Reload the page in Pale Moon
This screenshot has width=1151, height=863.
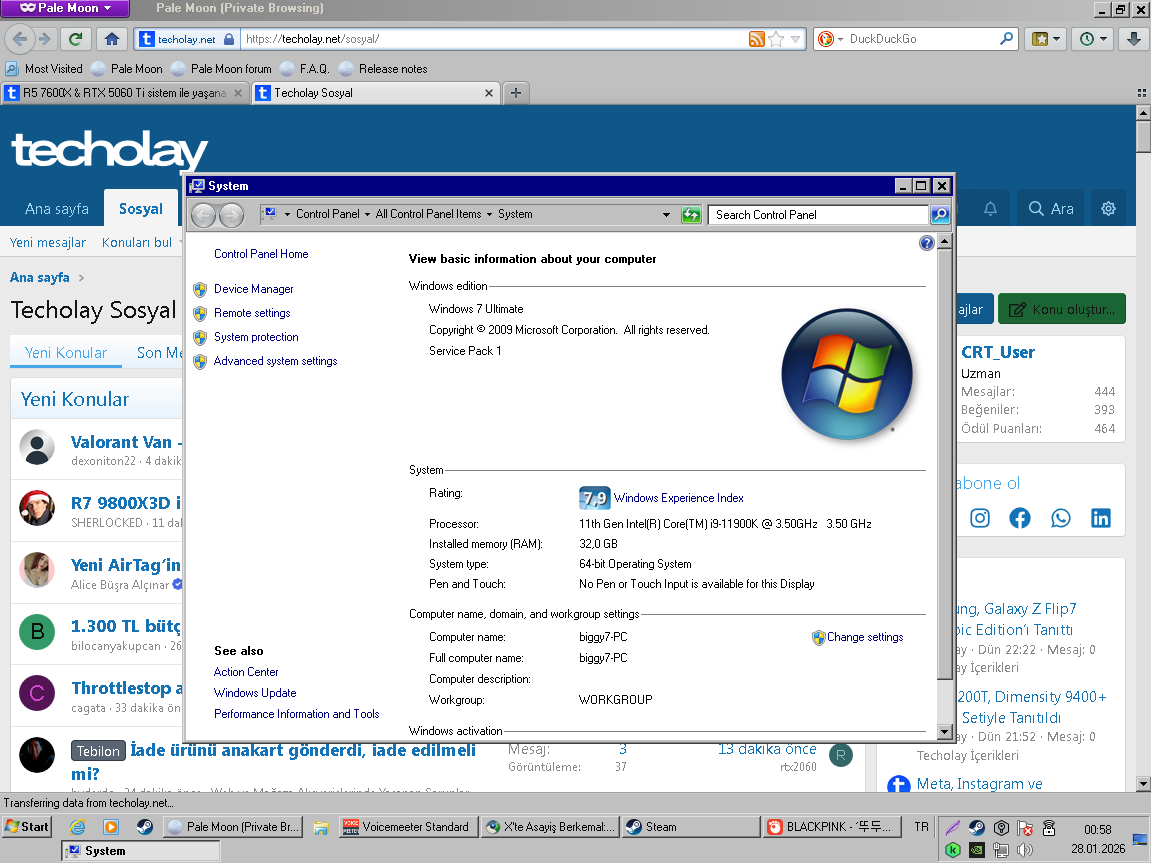[75, 39]
